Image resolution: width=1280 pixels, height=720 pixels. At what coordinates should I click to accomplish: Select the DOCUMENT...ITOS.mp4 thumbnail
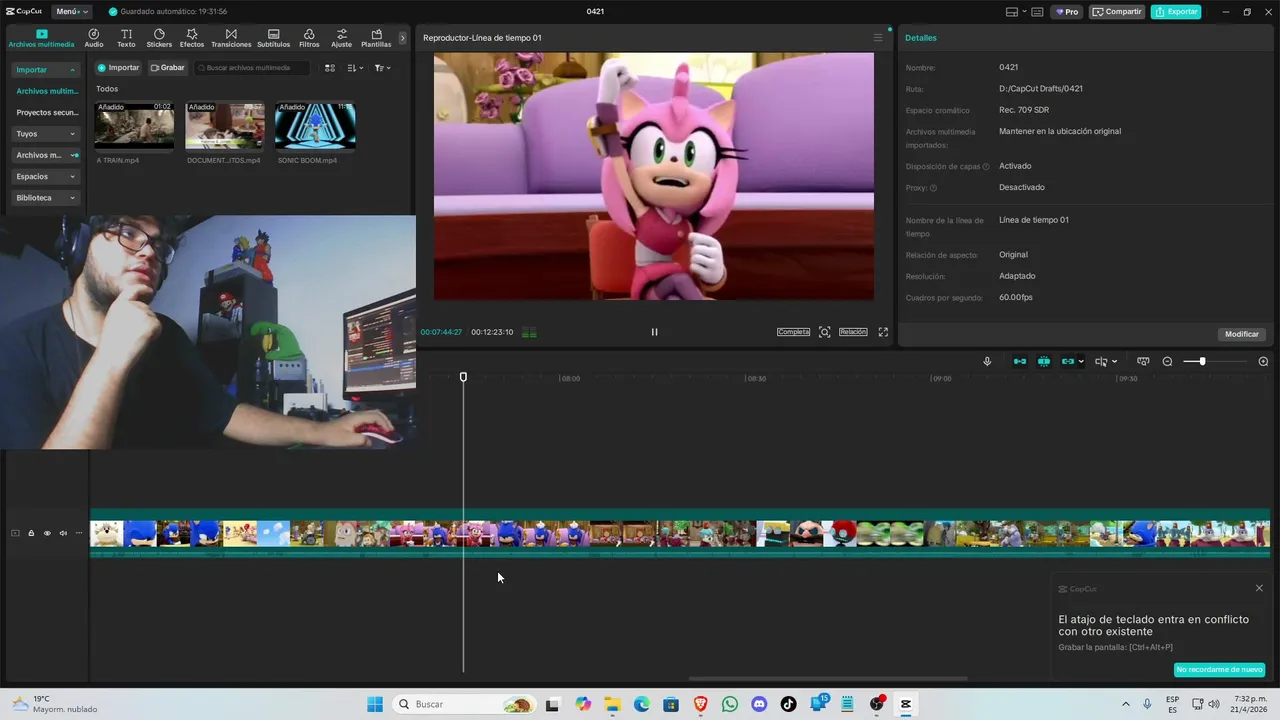(x=225, y=125)
